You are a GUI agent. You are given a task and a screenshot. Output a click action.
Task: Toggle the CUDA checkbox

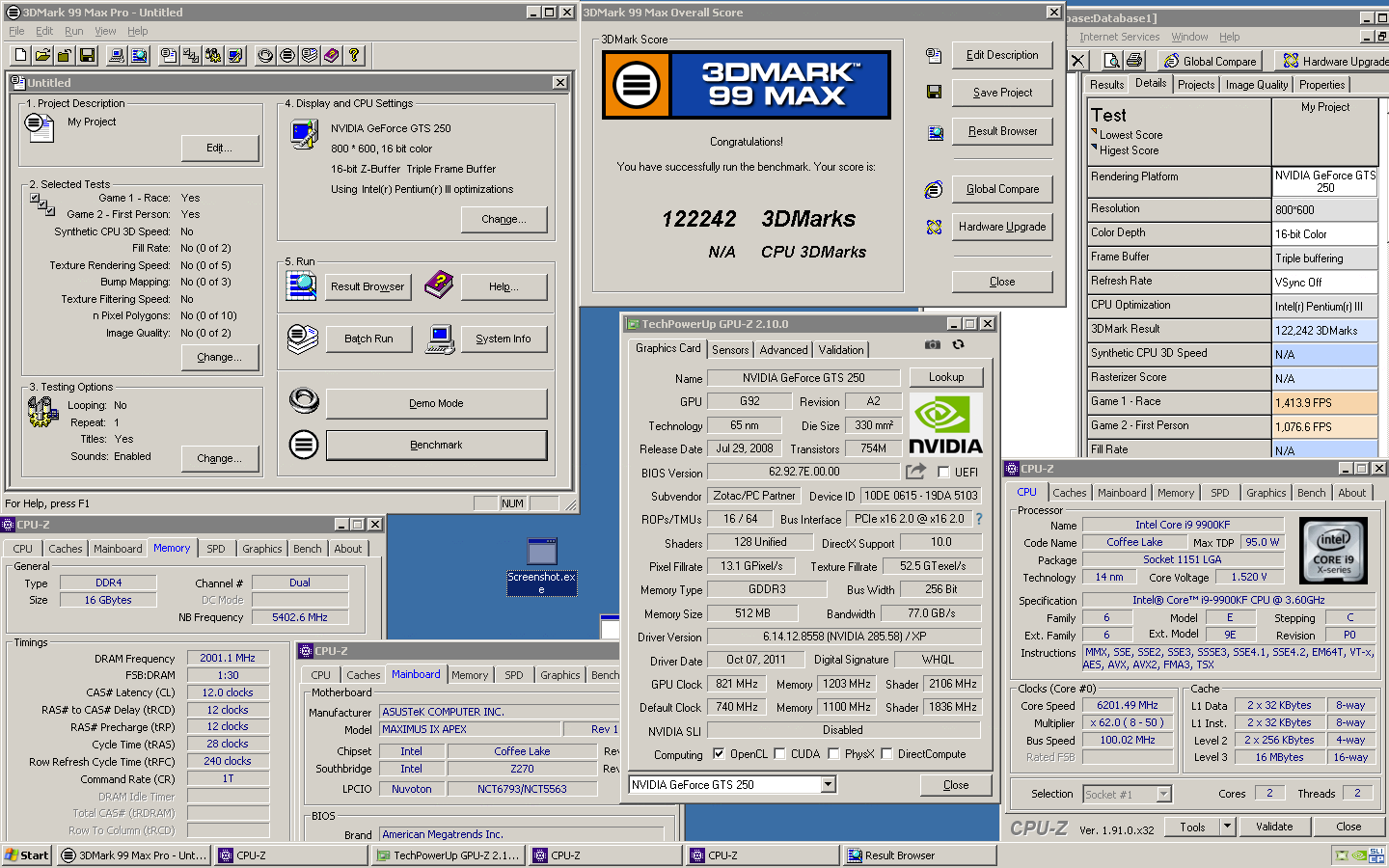point(780,754)
